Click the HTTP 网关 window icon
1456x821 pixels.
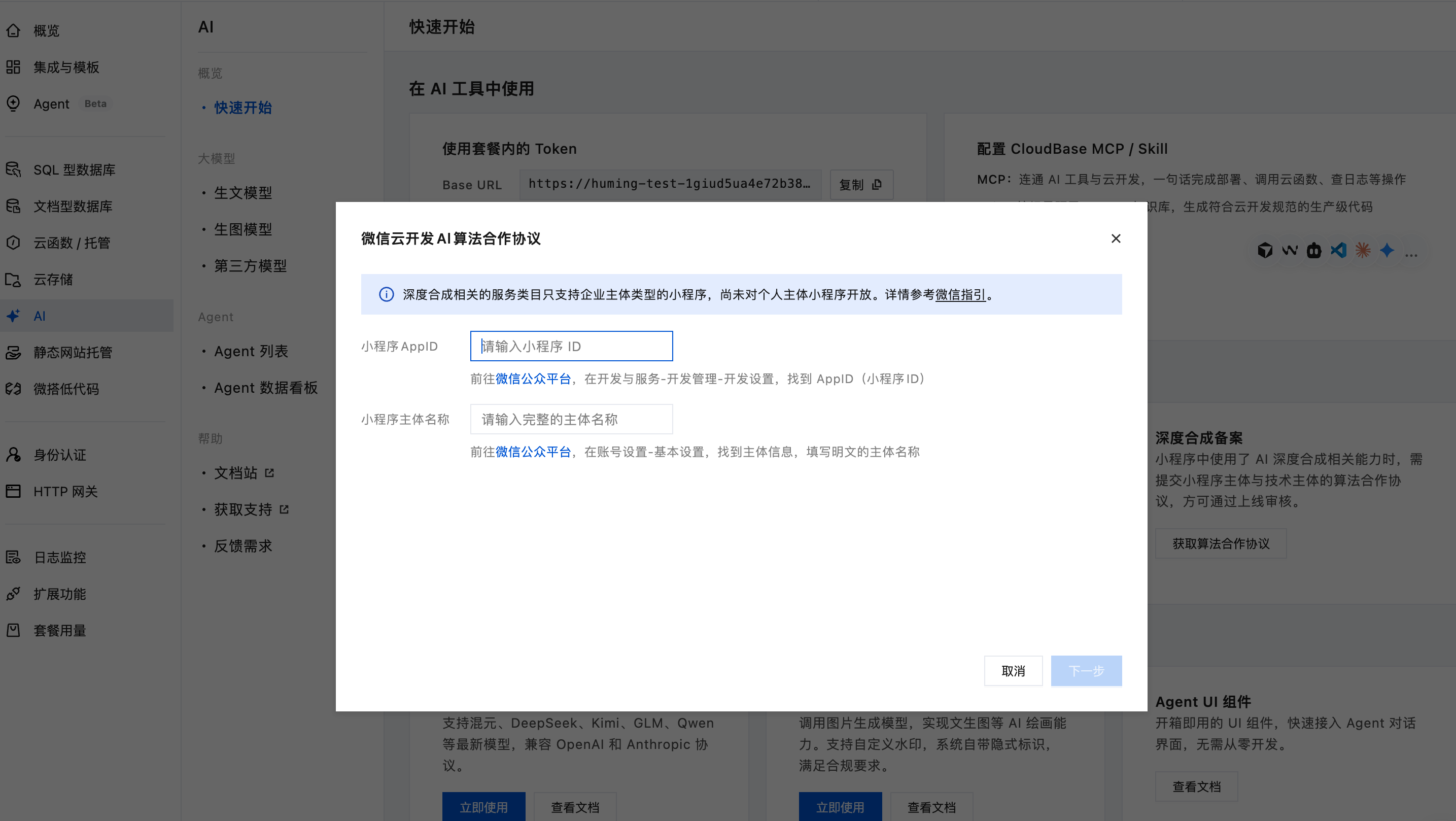(x=14, y=491)
